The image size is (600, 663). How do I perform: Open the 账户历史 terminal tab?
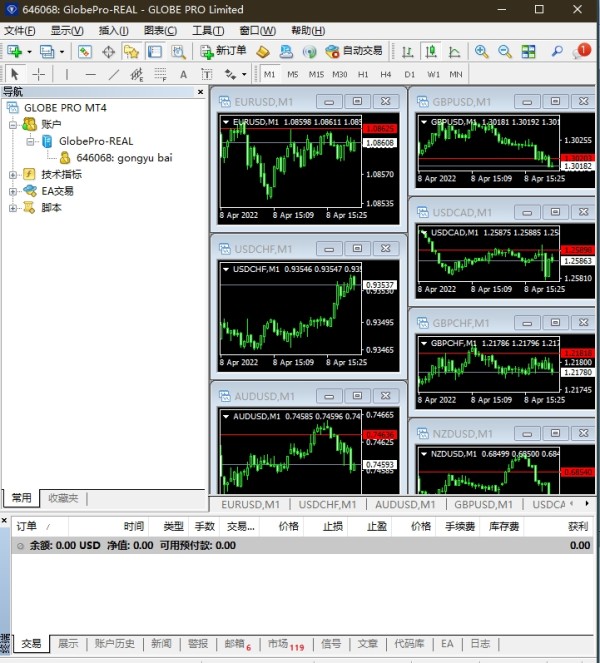tap(114, 644)
